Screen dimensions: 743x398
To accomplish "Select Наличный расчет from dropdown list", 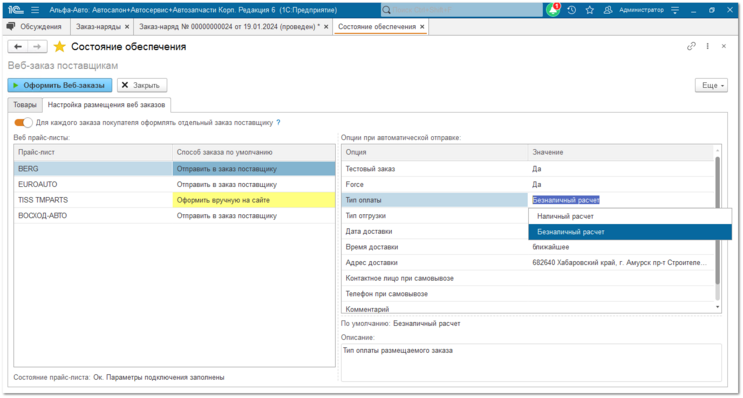I will (630, 216).
